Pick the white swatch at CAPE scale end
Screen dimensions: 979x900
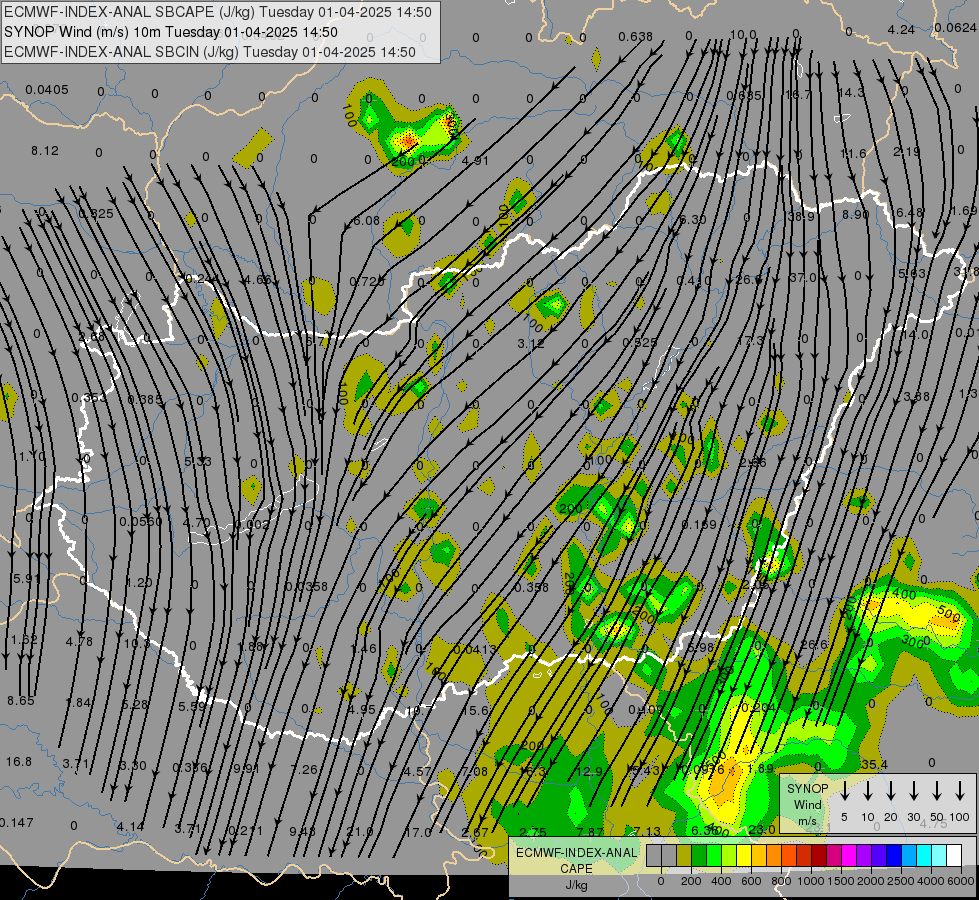pyautogui.click(x=953, y=855)
